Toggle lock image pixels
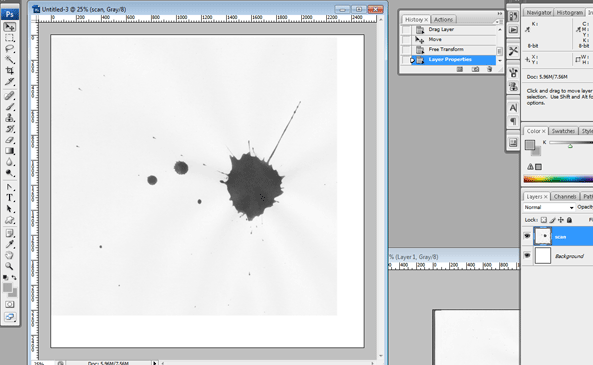 click(553, 220)
